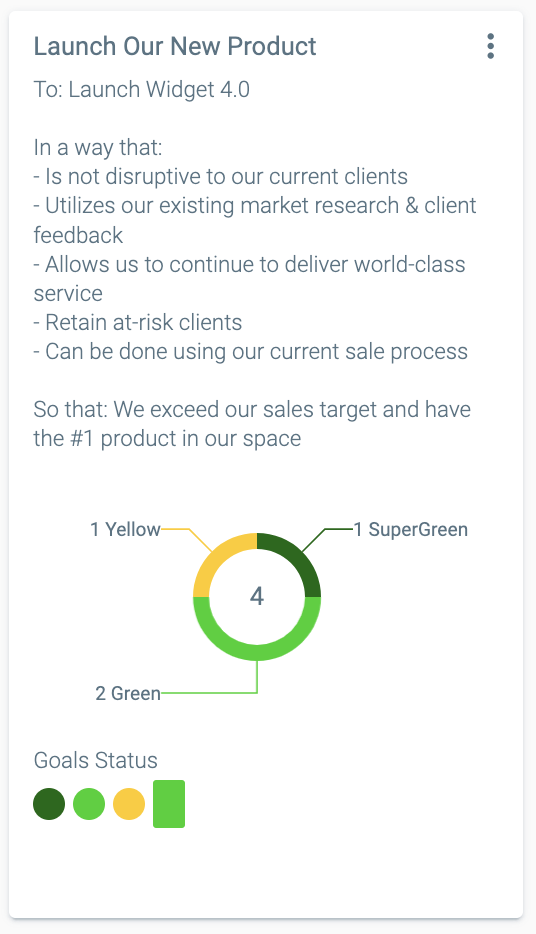Click the '2 Green' chart label
Screen dimensions: 536x934
(128, 693)
